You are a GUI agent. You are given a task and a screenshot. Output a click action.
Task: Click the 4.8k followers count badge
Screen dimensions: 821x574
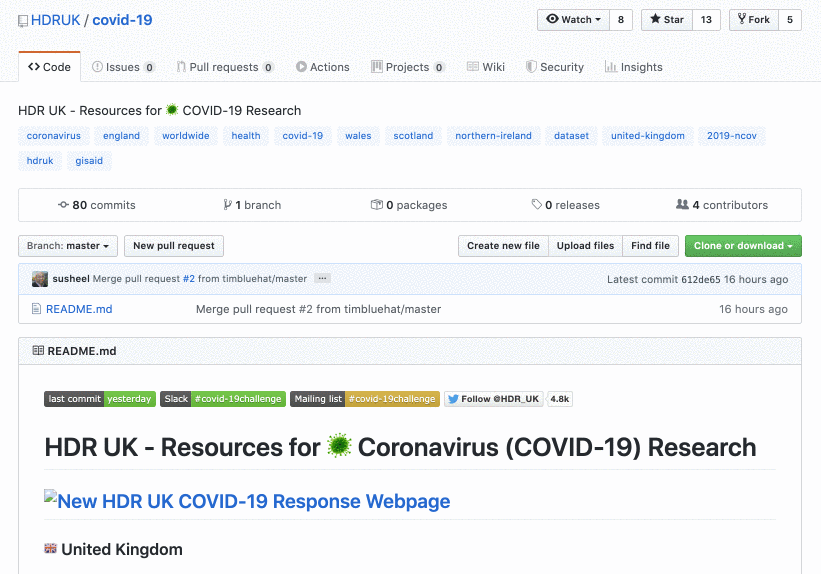[x=560, y=399]
